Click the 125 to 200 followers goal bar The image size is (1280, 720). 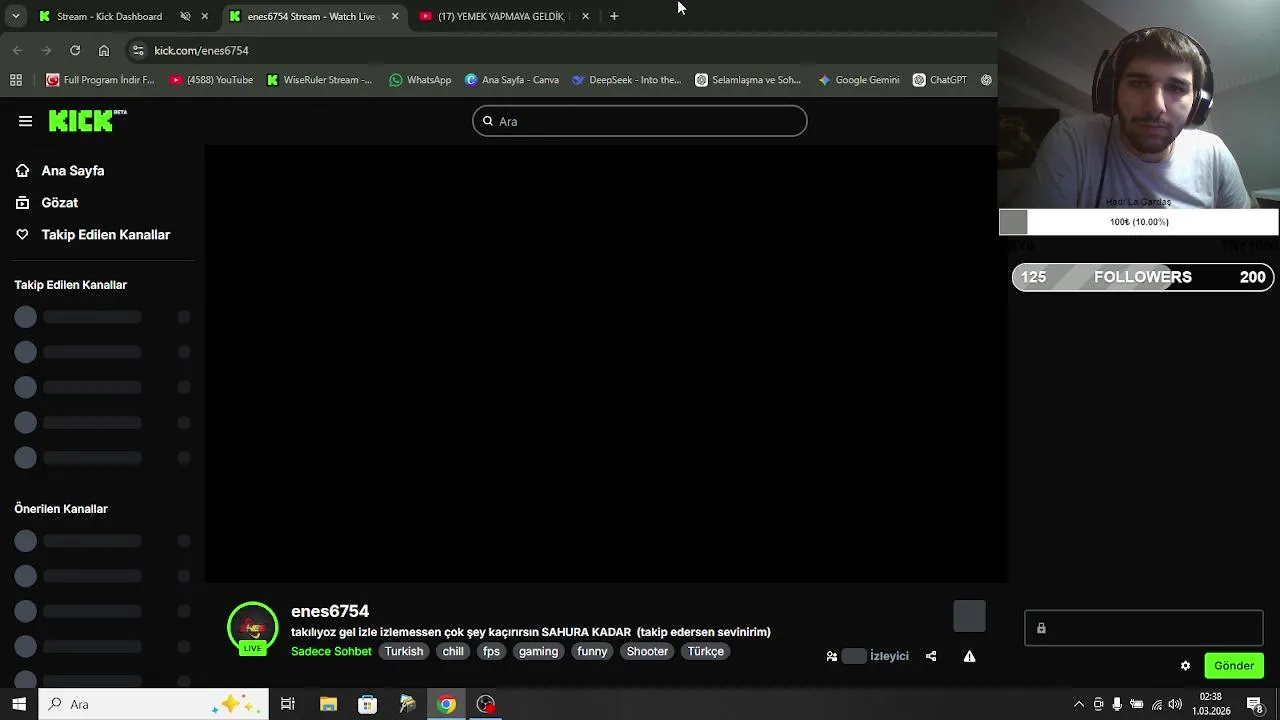click(x=1142, y=277)
